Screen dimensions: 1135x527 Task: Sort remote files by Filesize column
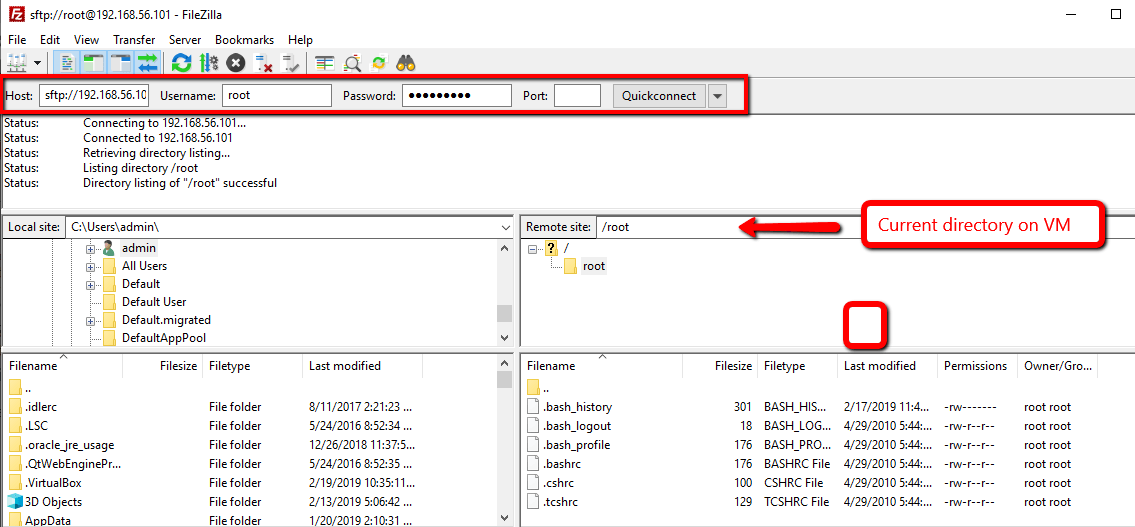719,366
